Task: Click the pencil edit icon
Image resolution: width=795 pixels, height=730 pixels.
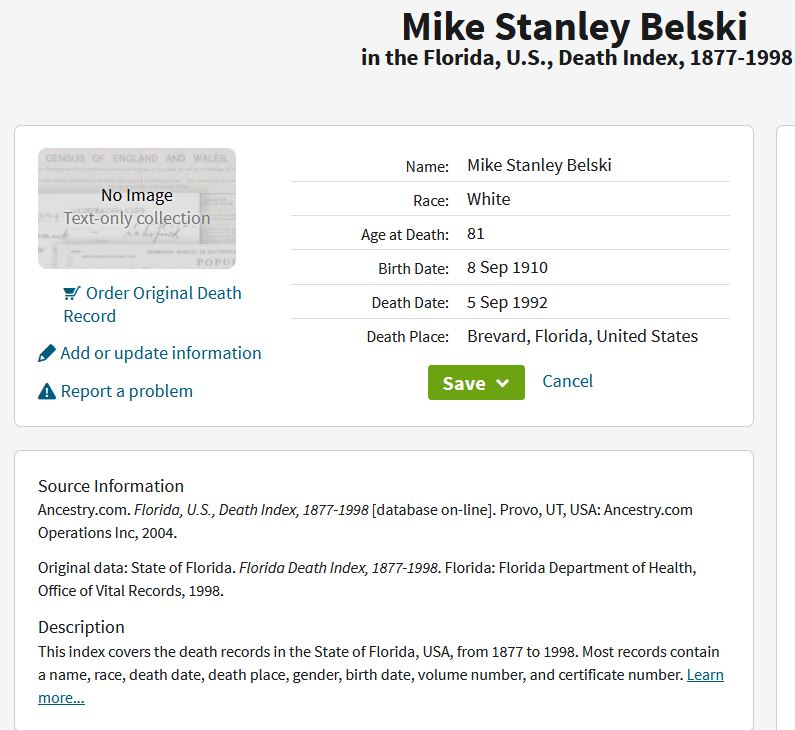Action: tap(47, 353)
